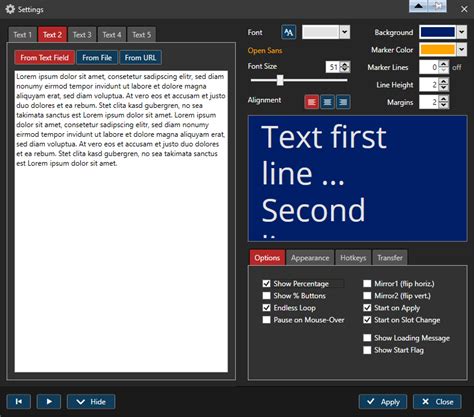Select the Options tab
This screenshot has width=474, height=417.
[x=267, y=258]
